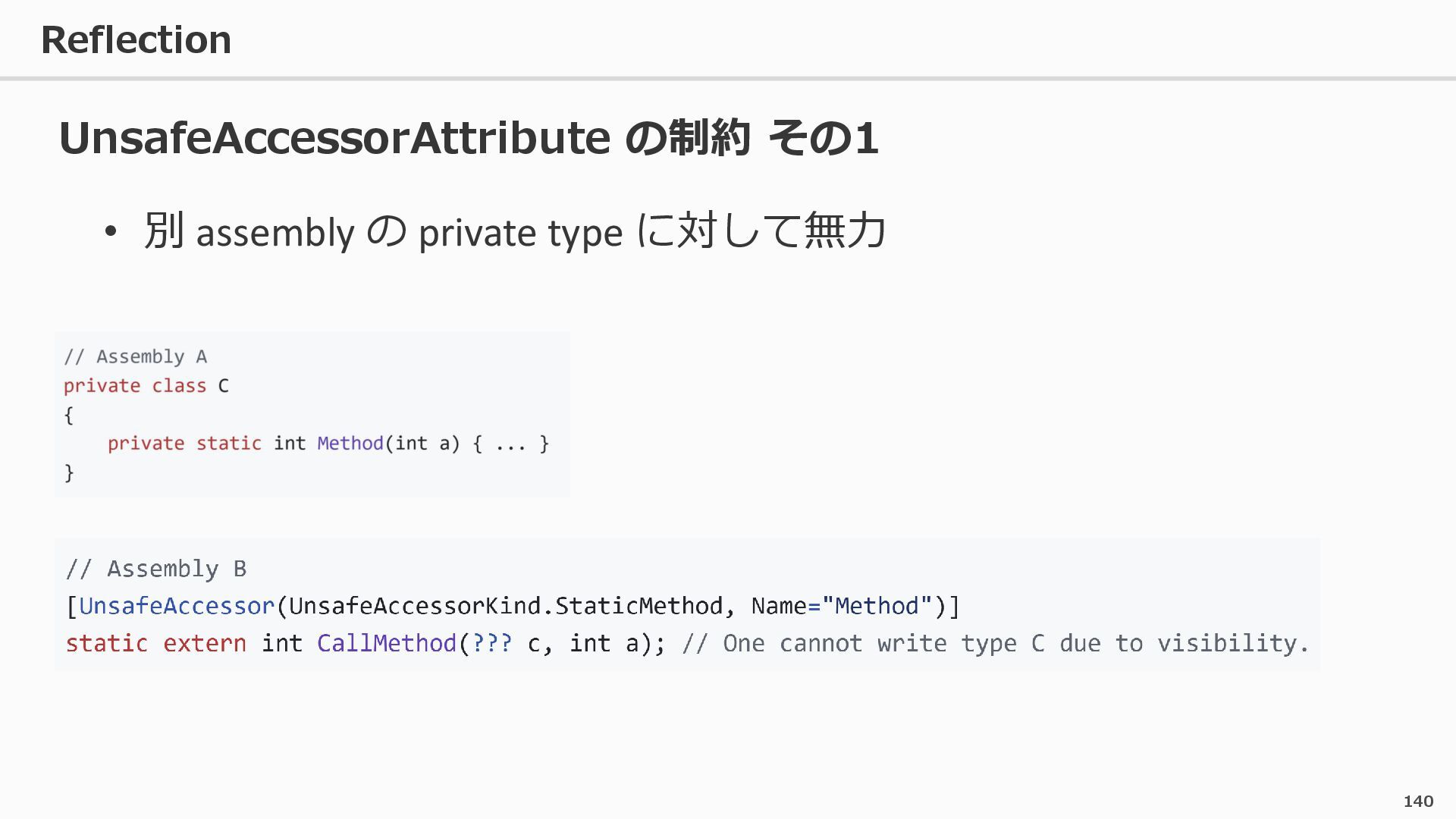
Task: Click the bullet about private type
Action: [x=514, y=231]
